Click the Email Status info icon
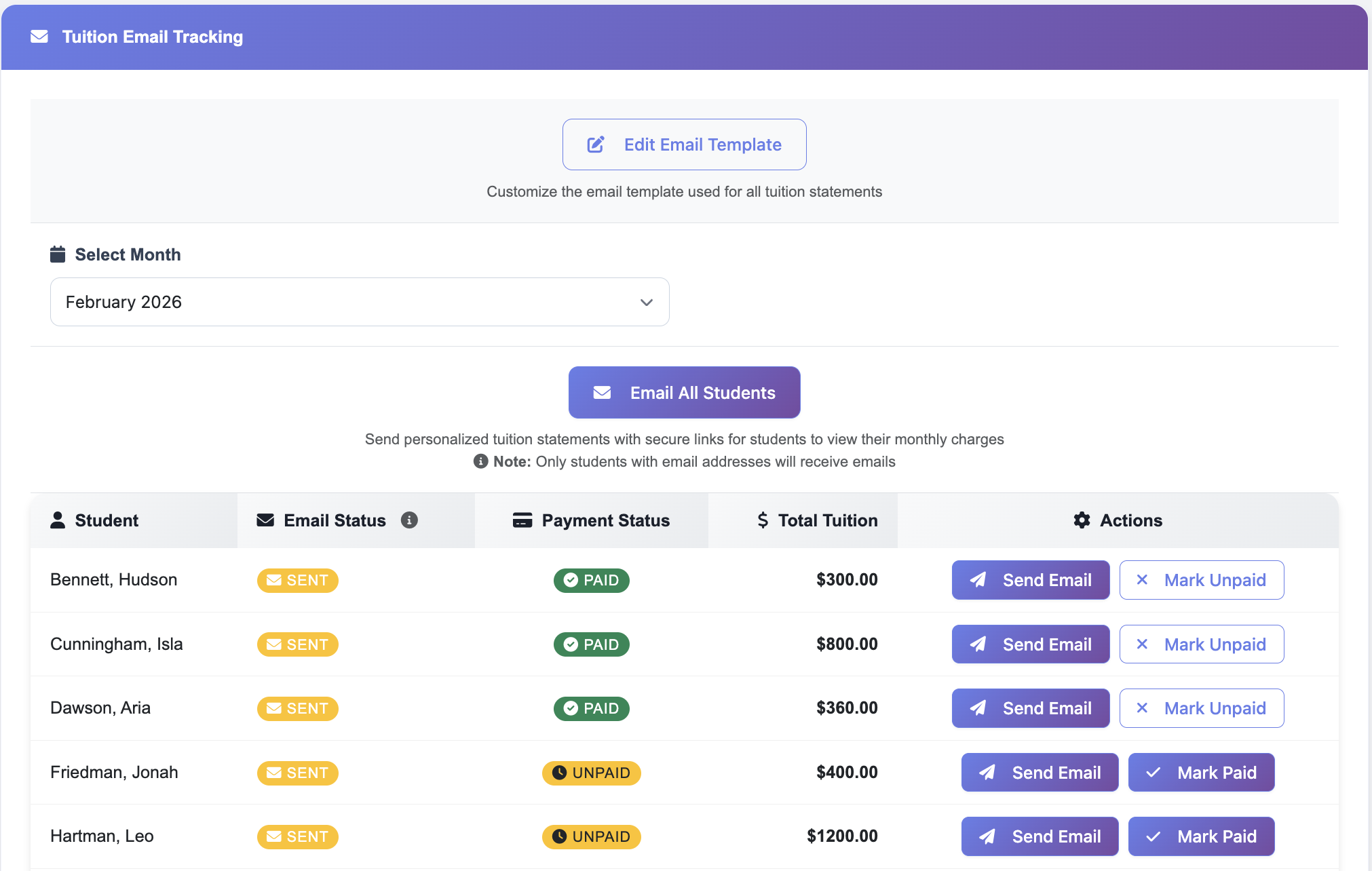This screenshot has width=1372, height=871. 409,520
